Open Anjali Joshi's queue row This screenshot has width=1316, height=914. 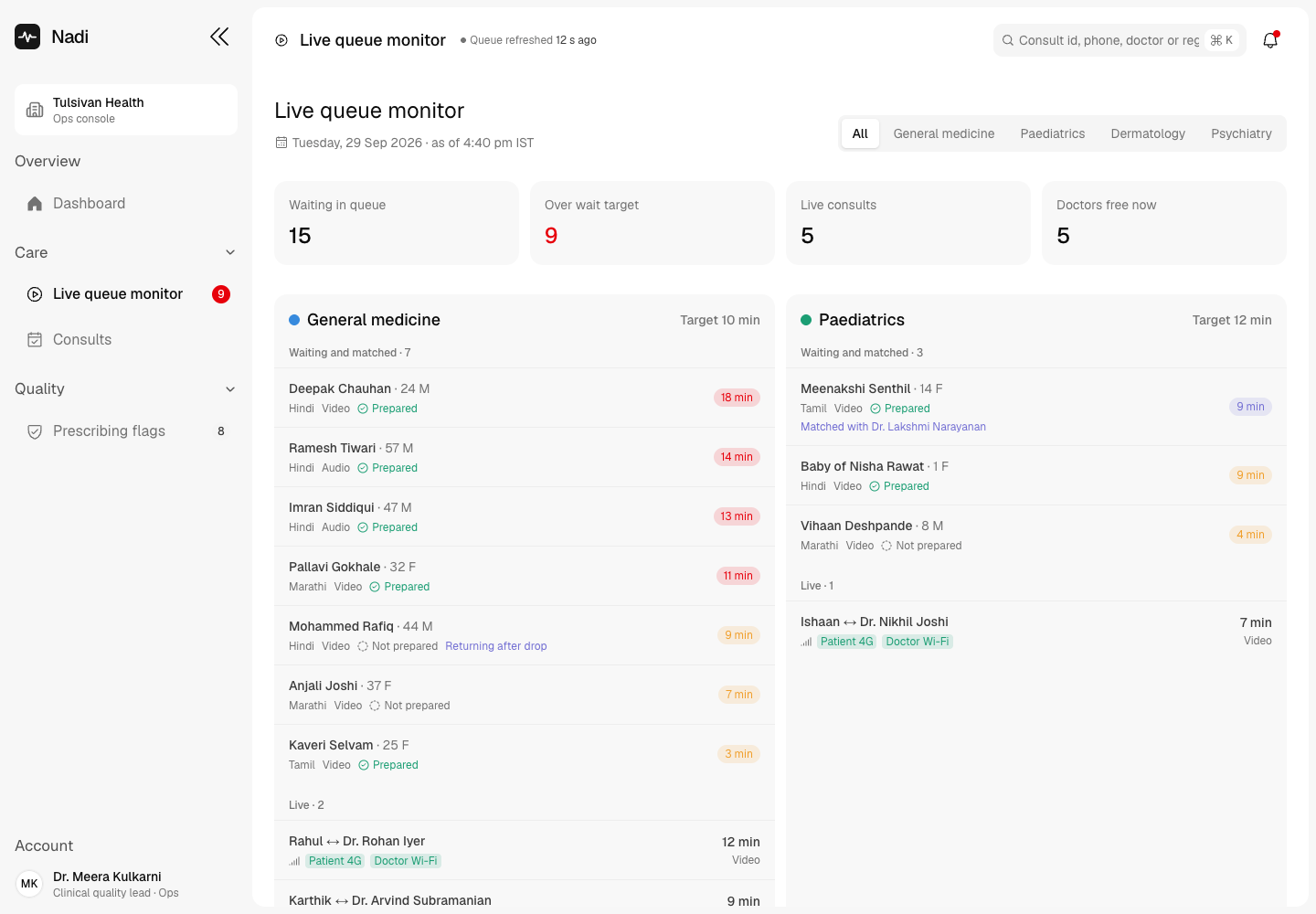[525, 695]
